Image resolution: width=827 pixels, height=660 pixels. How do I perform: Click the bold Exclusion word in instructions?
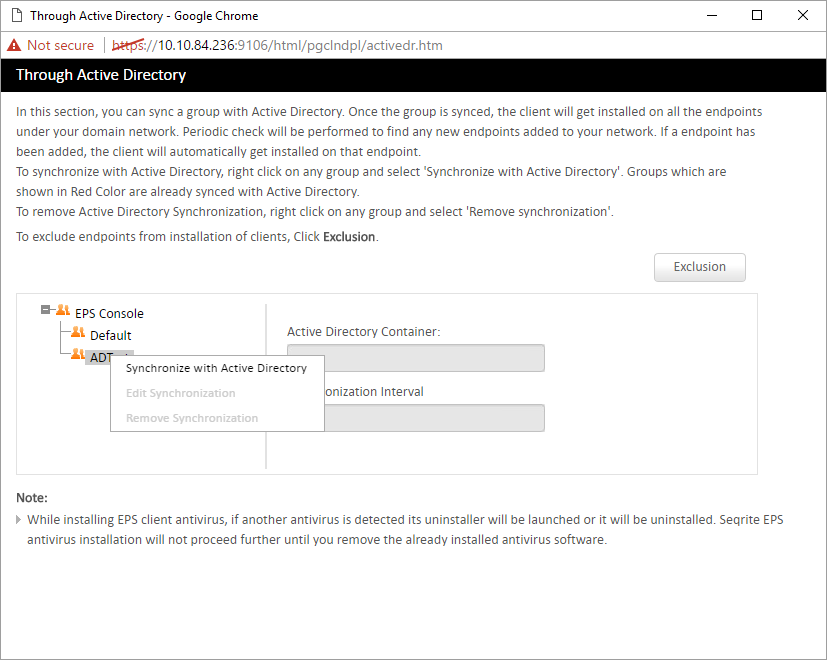pyautogui.click(x=349, y=237)
